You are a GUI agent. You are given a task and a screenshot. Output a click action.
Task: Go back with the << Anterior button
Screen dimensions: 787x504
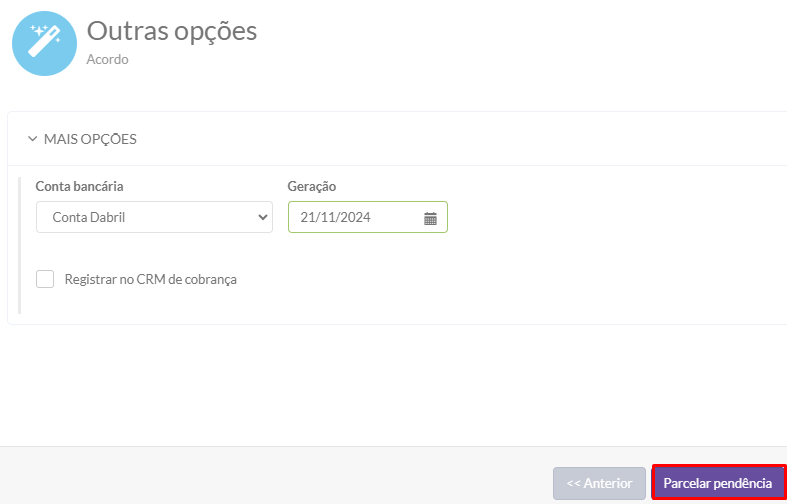point(599,483)
